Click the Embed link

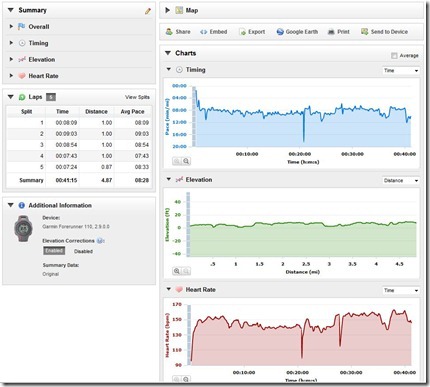(218, 32)
